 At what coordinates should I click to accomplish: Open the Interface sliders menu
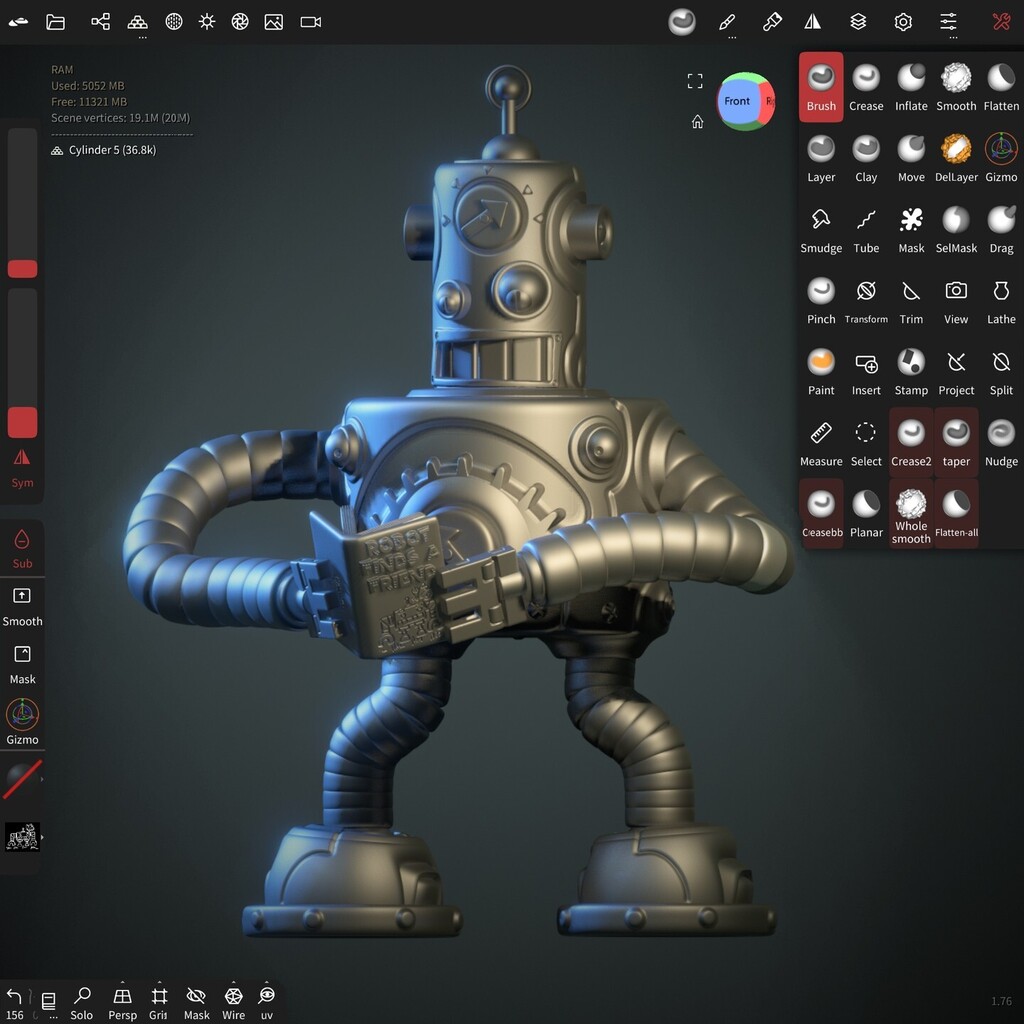click(948, 22)
